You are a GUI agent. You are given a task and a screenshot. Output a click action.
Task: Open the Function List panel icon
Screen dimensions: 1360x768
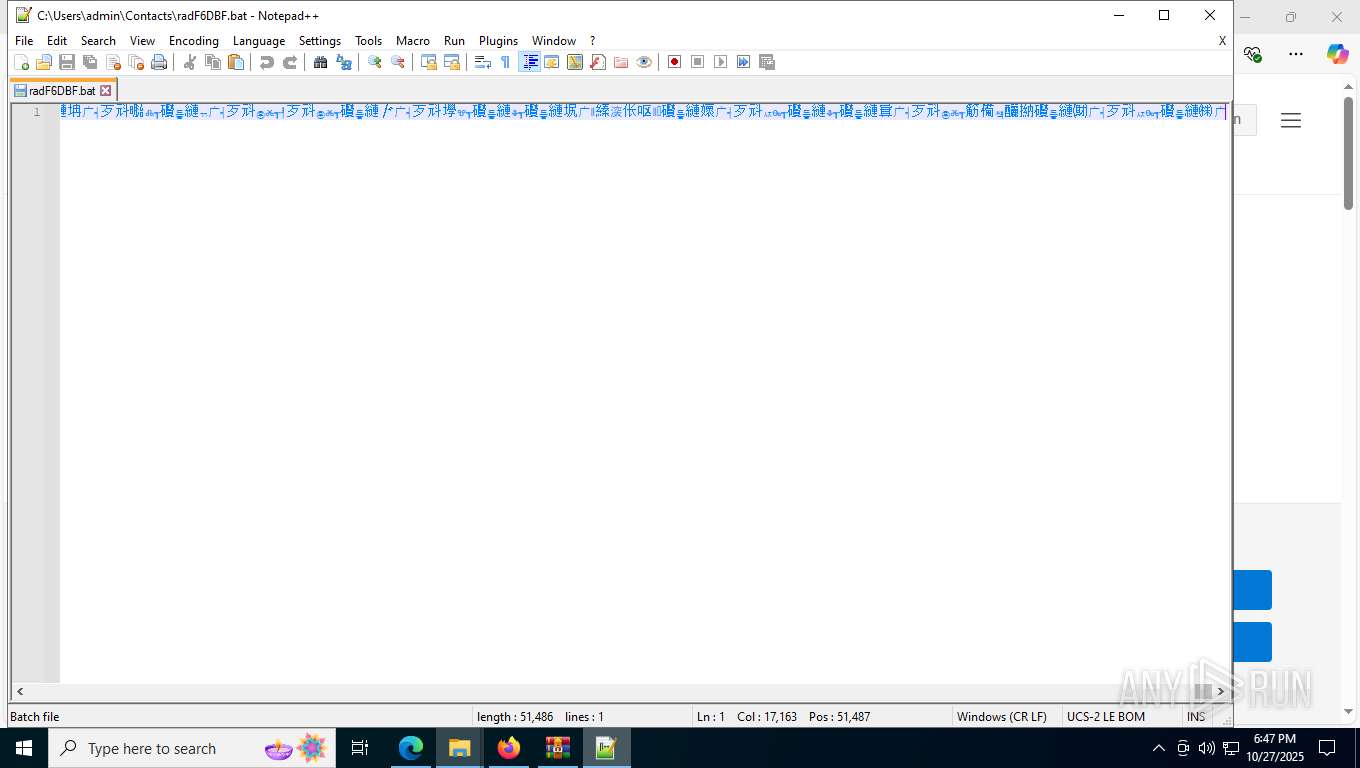598,62
